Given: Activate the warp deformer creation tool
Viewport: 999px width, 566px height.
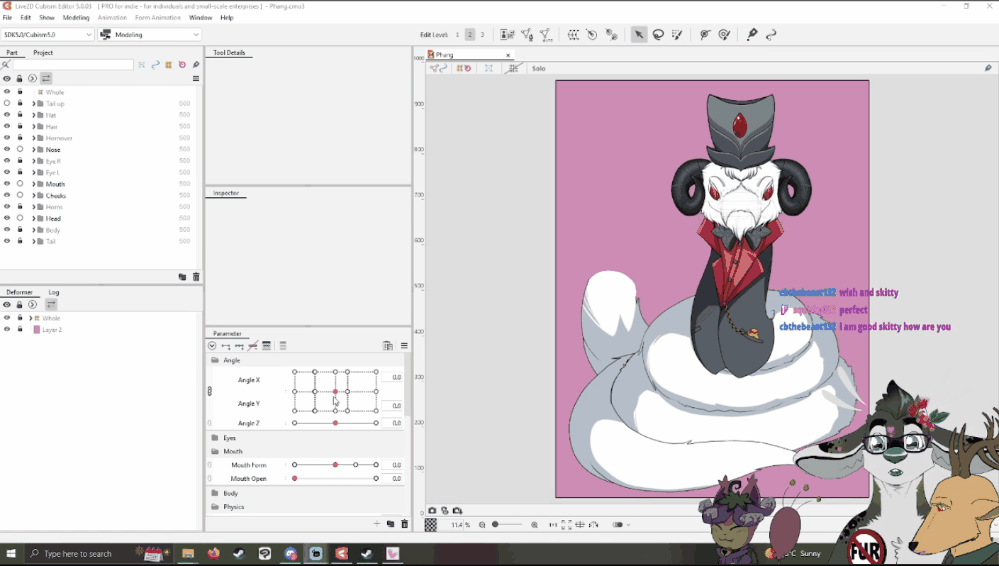Looking at the screenshot, I should point(573,34).
